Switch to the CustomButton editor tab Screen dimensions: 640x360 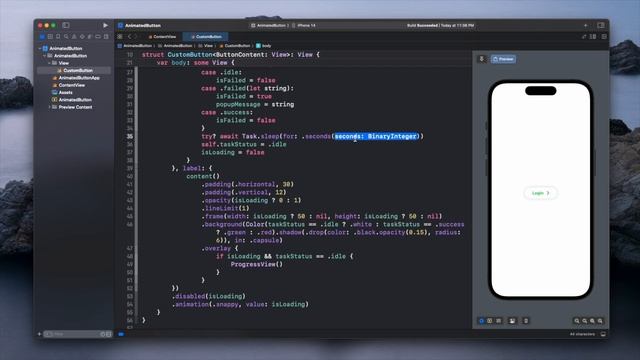[205, 37]
